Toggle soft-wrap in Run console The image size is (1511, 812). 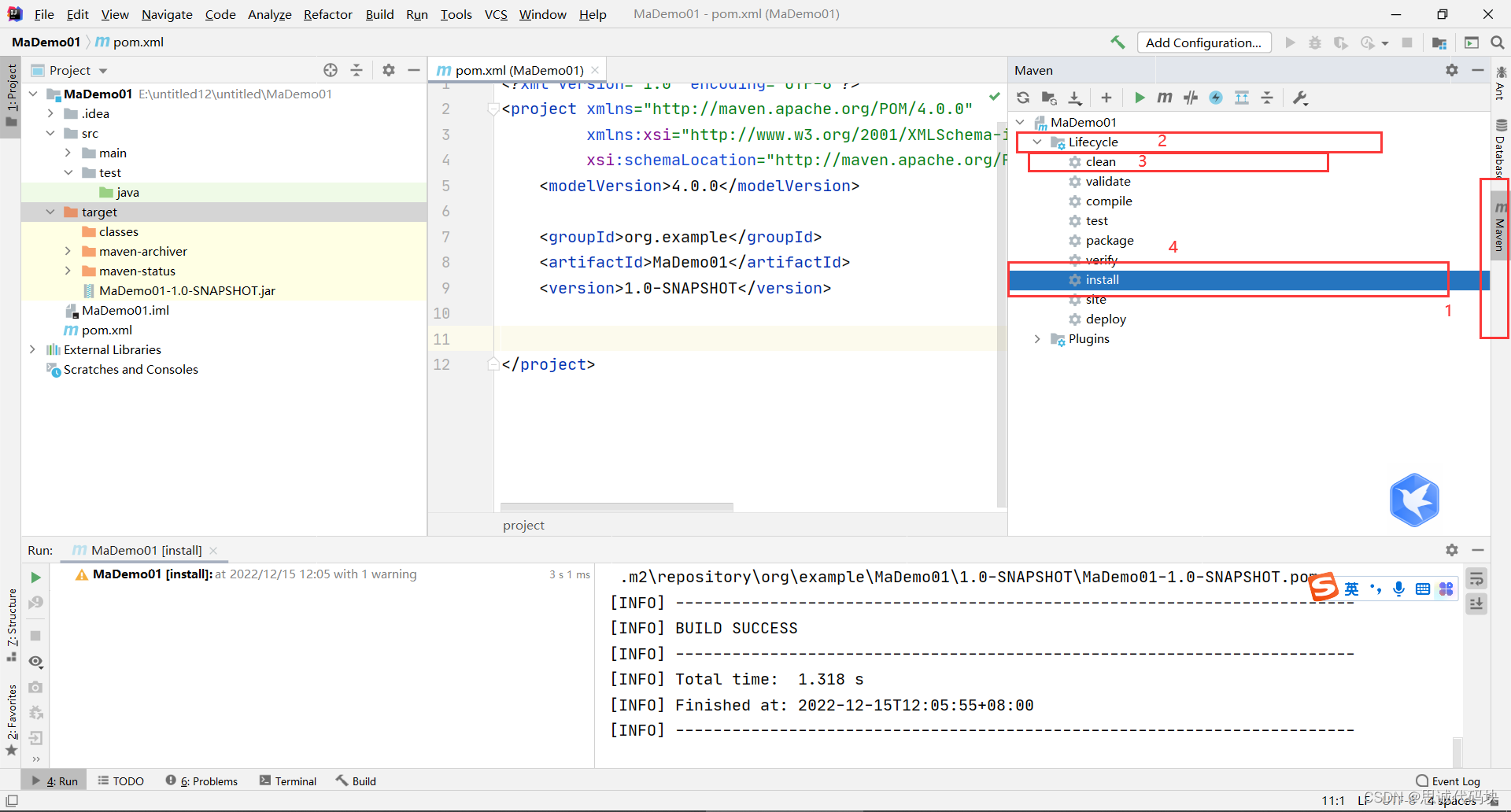point(1476,579)
